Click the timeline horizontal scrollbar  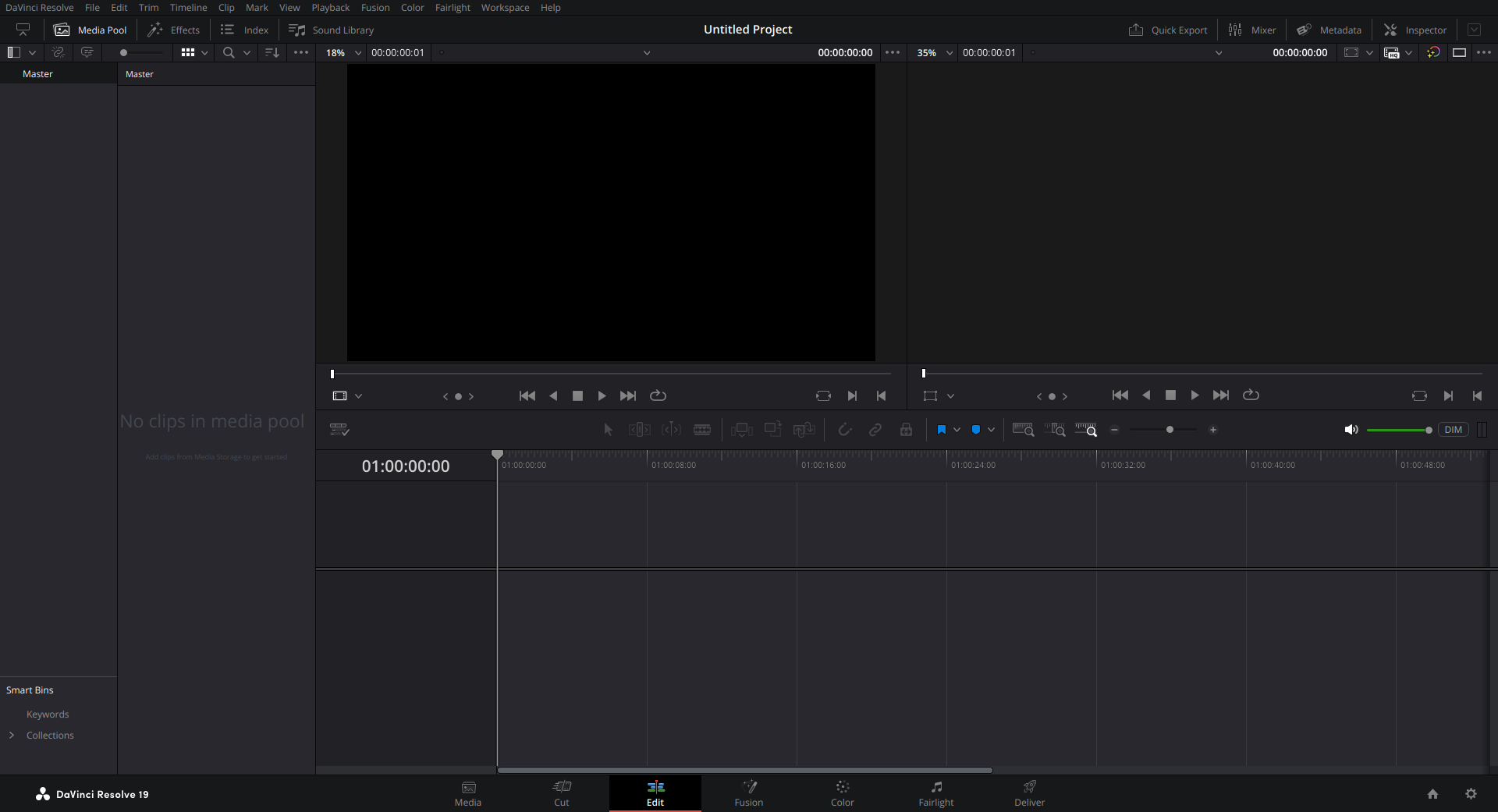pyautogui.click(x=744, y=770)
